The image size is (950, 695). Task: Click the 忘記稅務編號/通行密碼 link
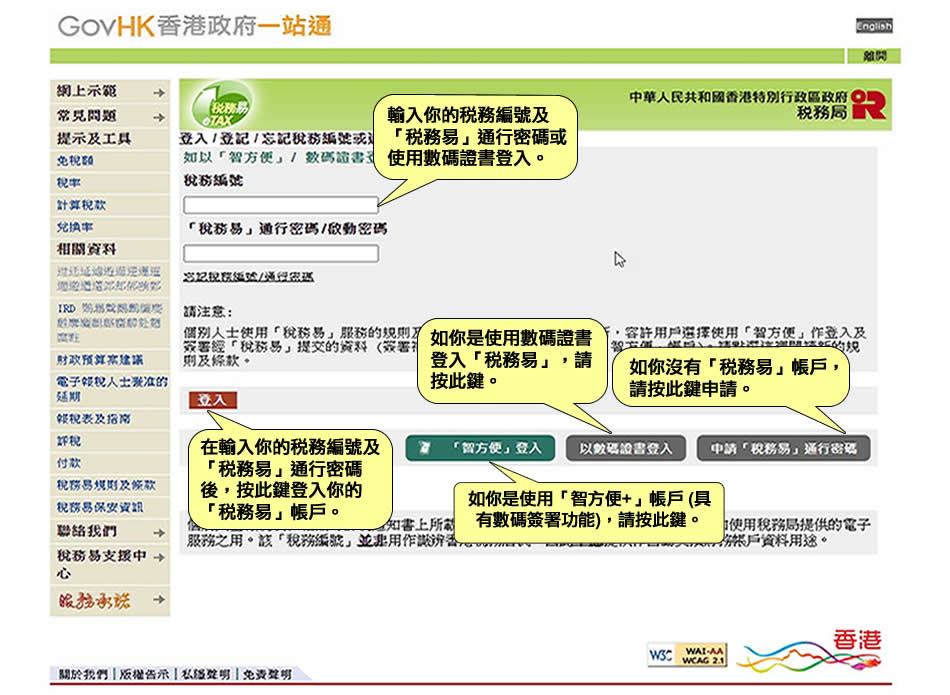coord(248,277)
